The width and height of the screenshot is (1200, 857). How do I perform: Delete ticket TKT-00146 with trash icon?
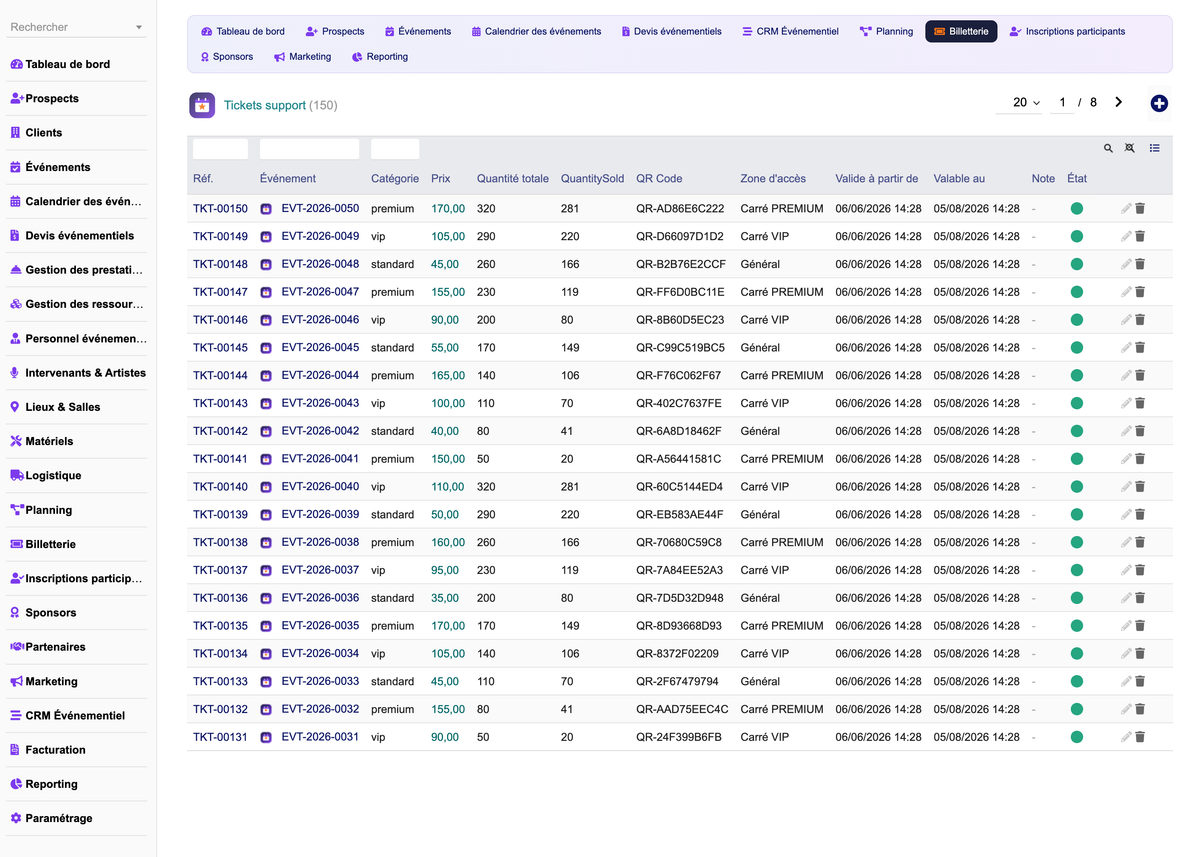click(1140, 320)
